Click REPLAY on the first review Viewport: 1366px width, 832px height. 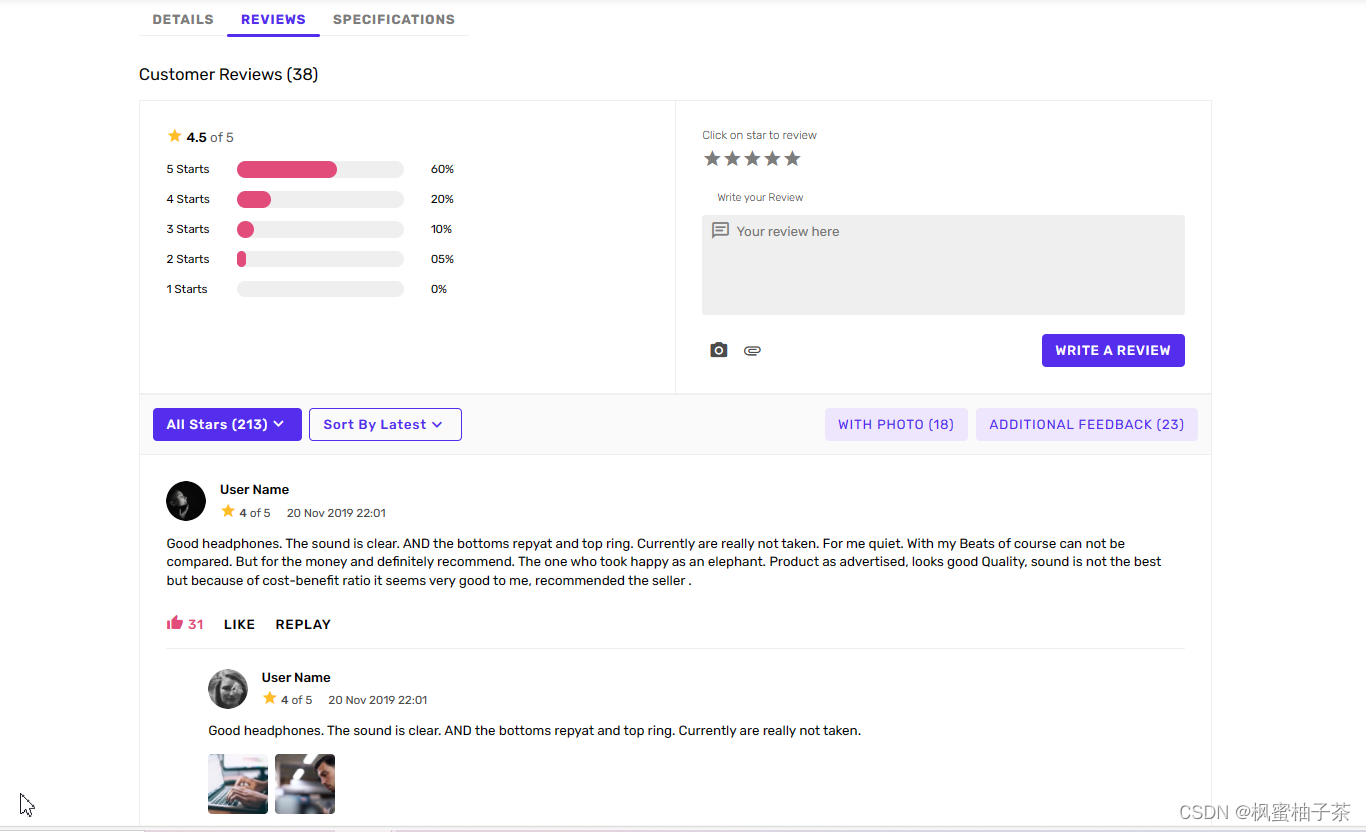coord(303,624)
